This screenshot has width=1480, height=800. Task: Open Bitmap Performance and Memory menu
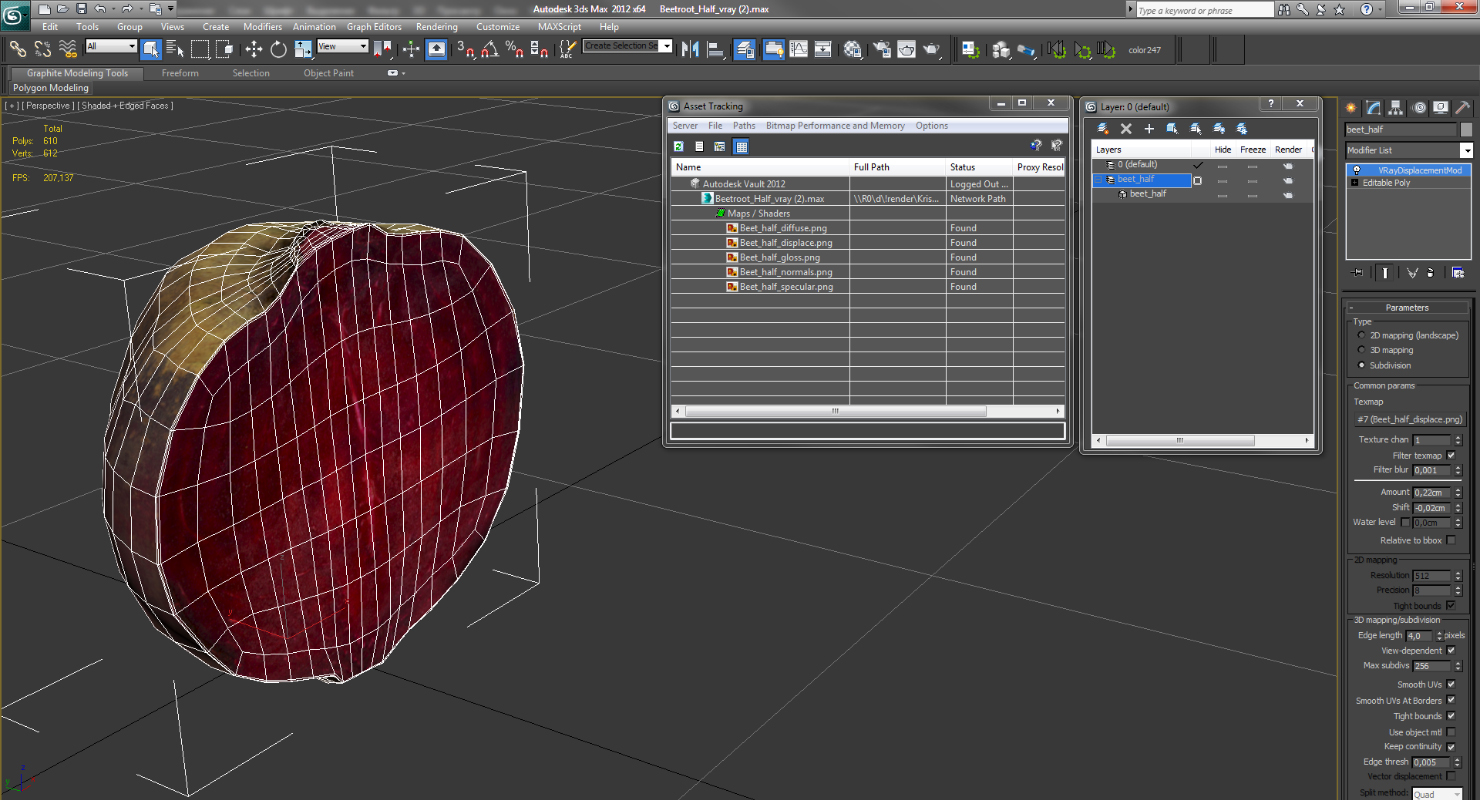835,126
